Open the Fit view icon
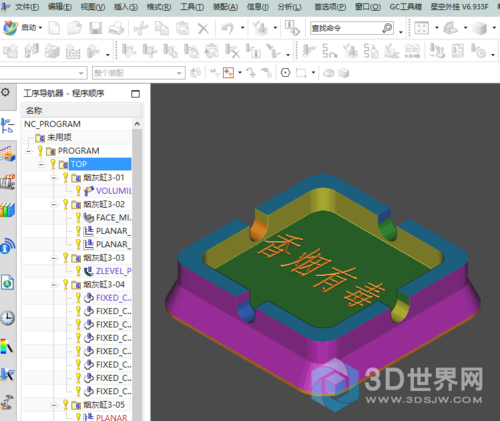 click(421, 28)
